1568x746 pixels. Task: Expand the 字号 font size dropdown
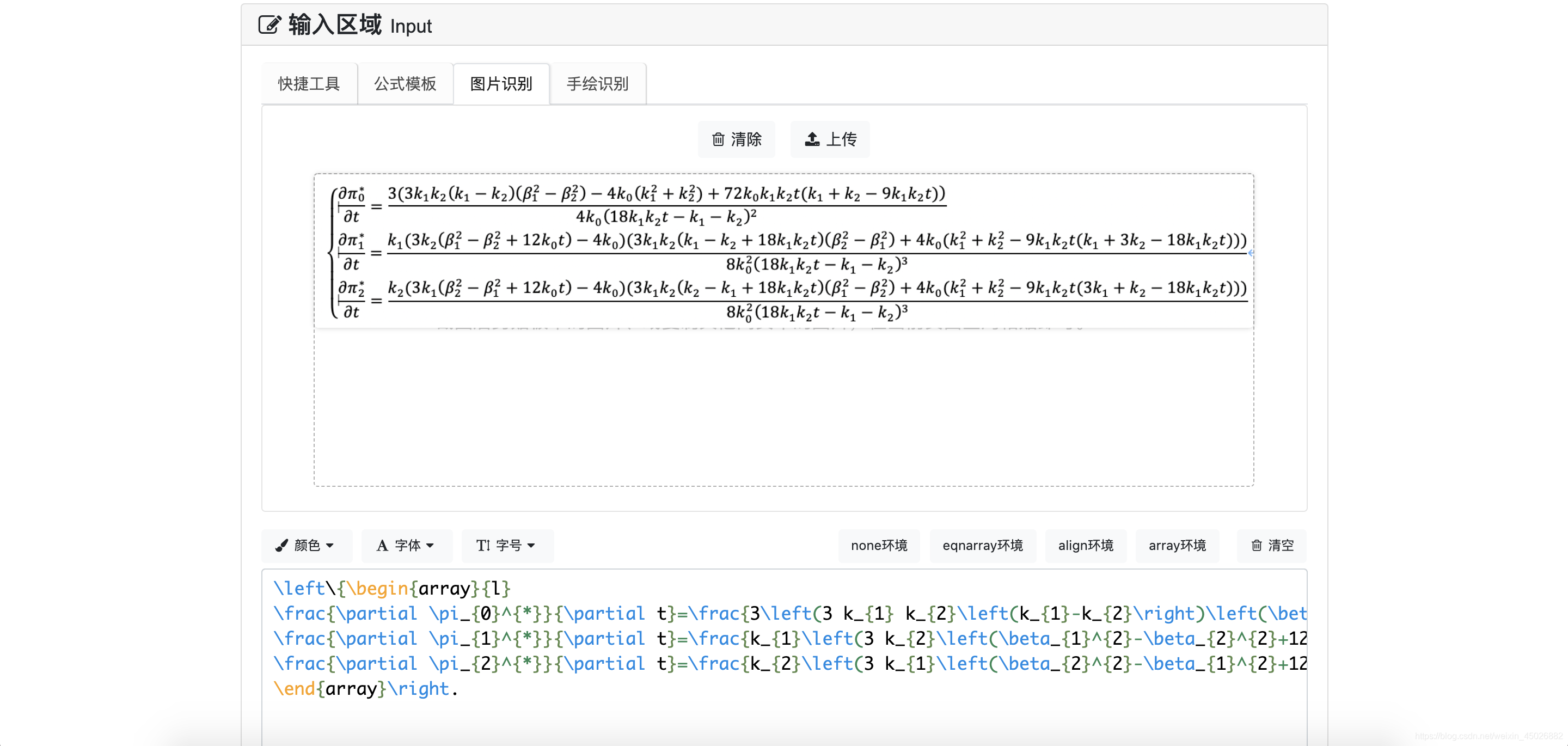point(507,546)
